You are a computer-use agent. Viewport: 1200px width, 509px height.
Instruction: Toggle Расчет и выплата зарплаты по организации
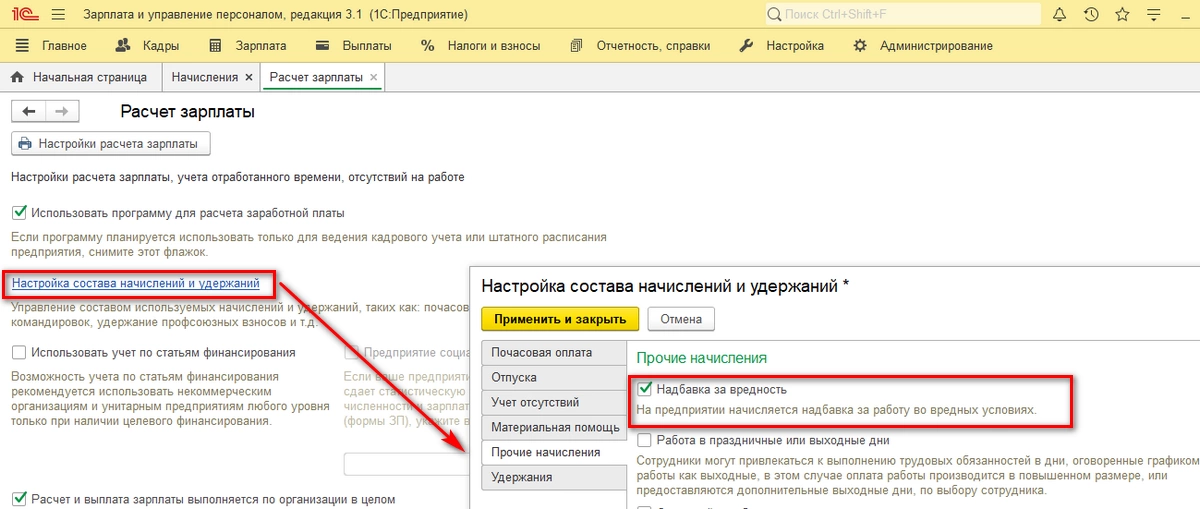pyautogui.click(x=19, y=498)
